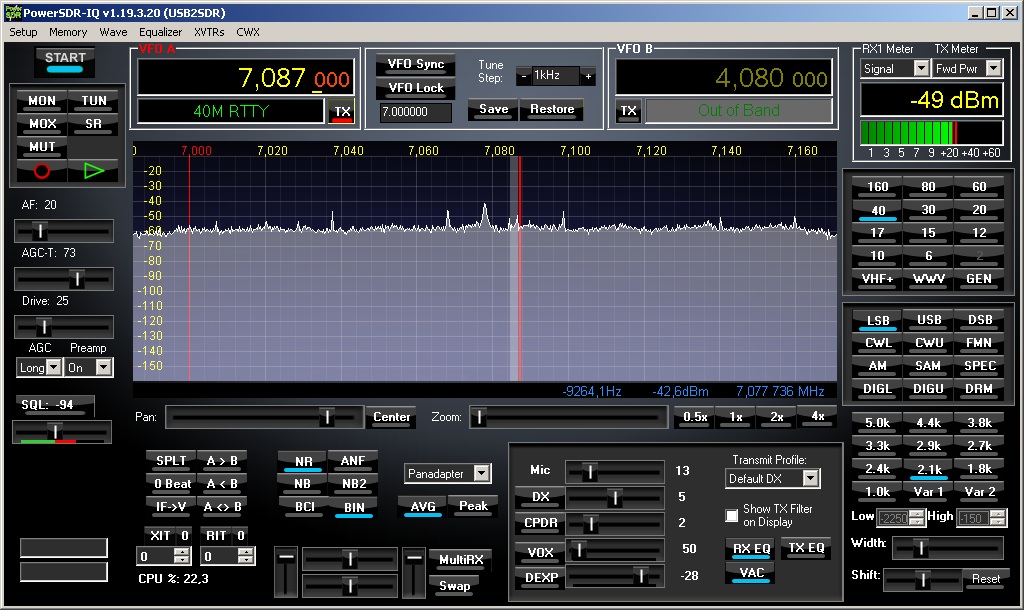The image size is (1024, 610).
Task: Toggle NR noise reduction
Action: pyautogui.click(x=303, y=462)
